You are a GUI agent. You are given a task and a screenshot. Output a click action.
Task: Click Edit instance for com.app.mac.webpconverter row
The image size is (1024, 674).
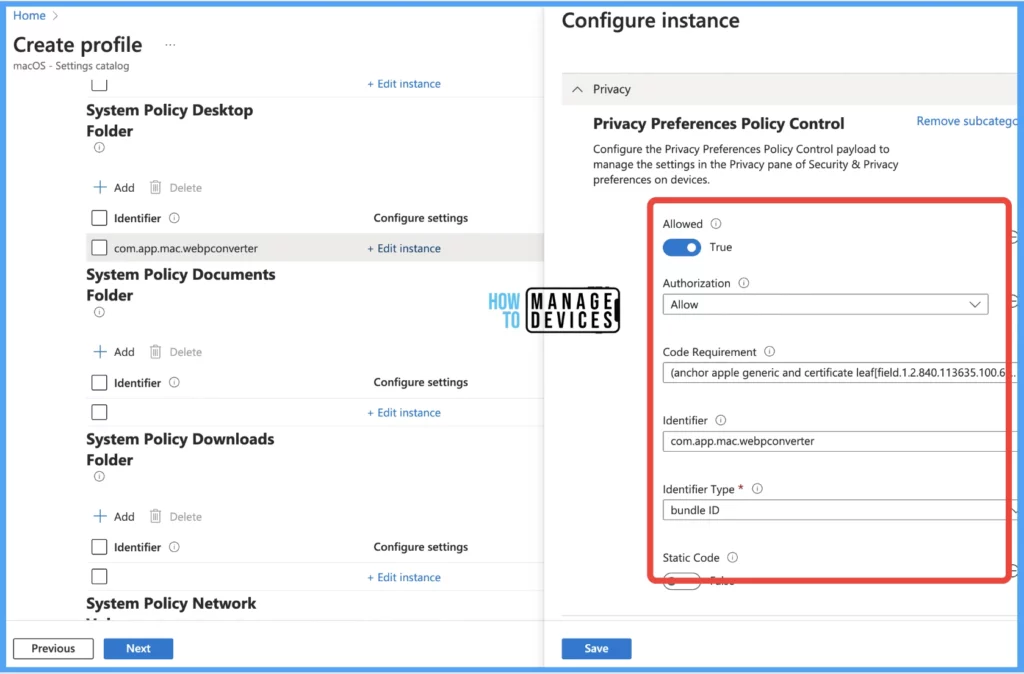pyautogui.click(x=404, y=249)
